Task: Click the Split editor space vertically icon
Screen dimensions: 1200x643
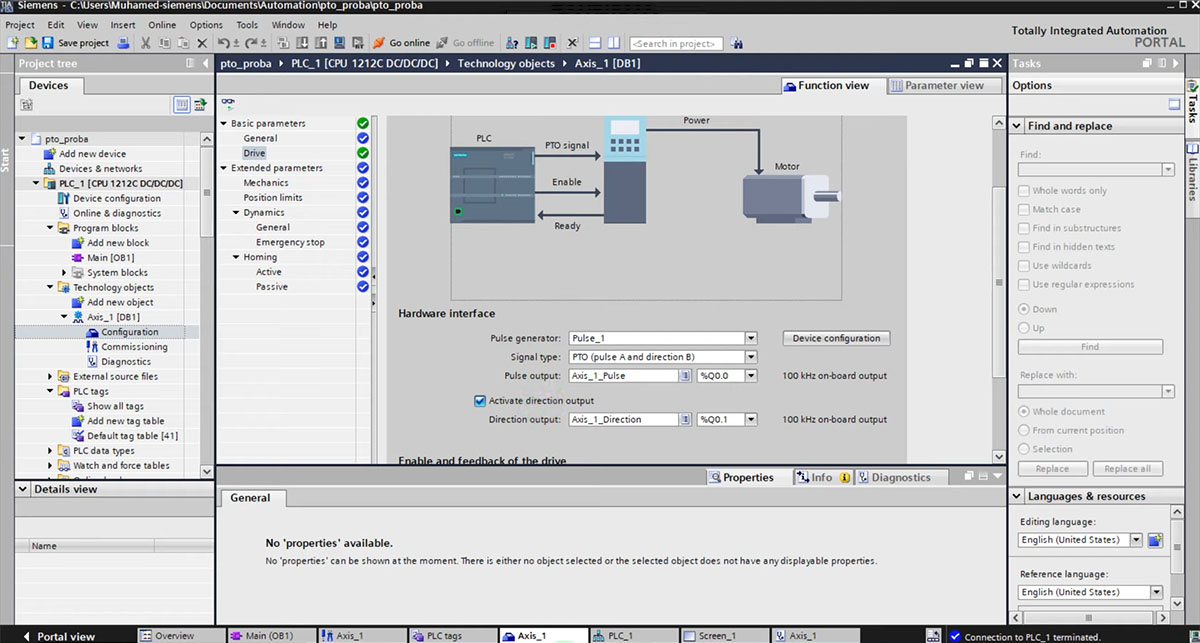Action: 613,43
